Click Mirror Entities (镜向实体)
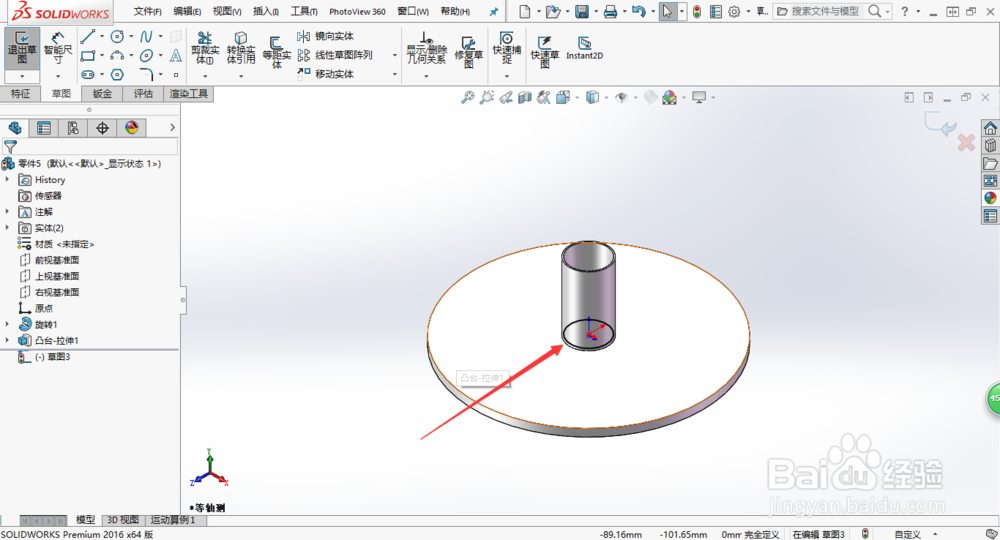 tap(325, 36)
